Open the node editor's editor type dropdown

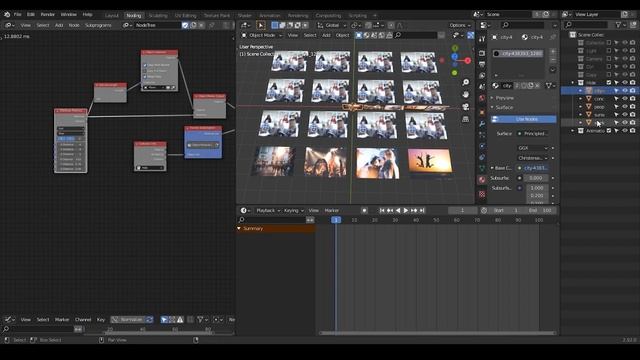pyautogui.click(x=9, y=25)
